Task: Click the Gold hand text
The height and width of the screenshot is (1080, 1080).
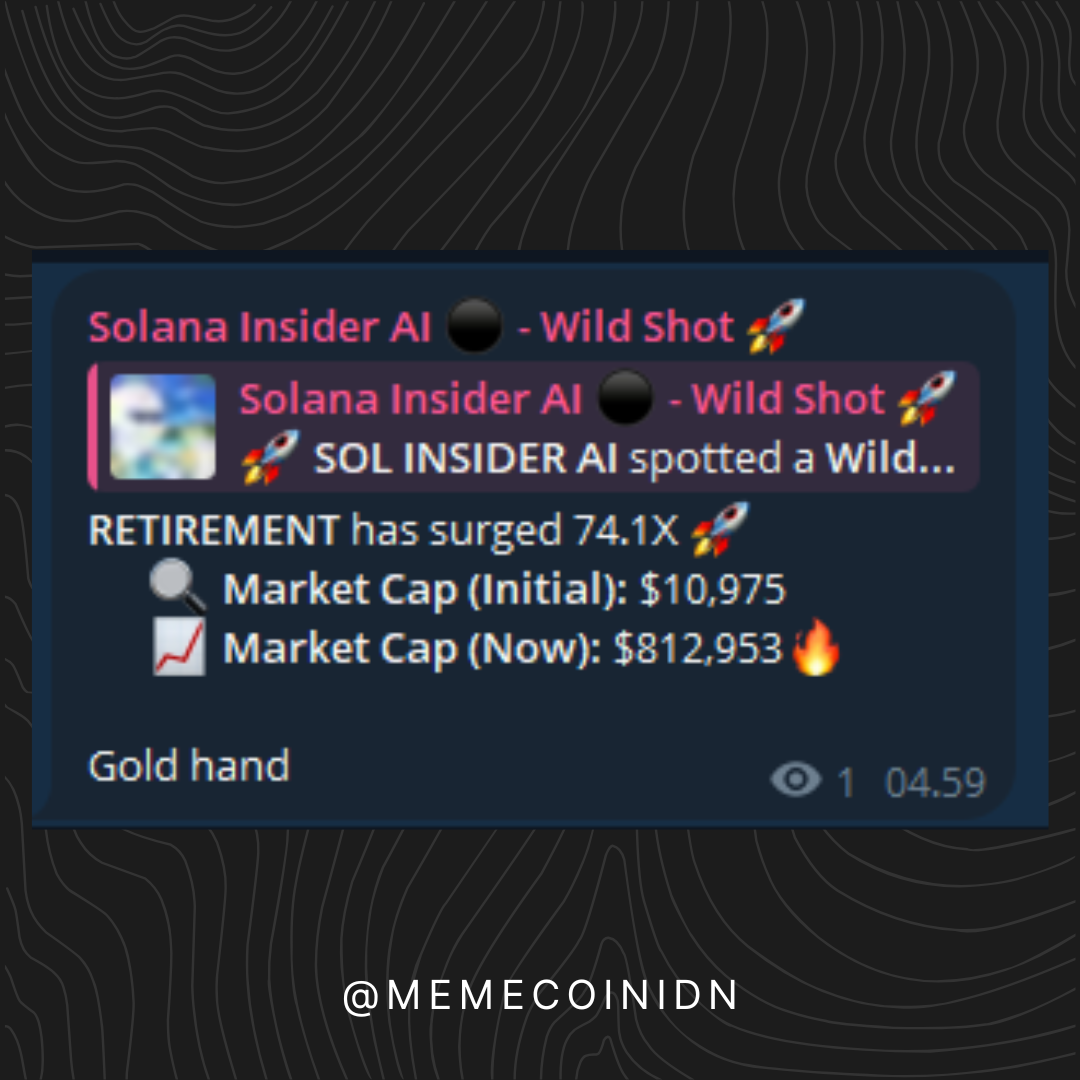Action: [x=189, y=765]
